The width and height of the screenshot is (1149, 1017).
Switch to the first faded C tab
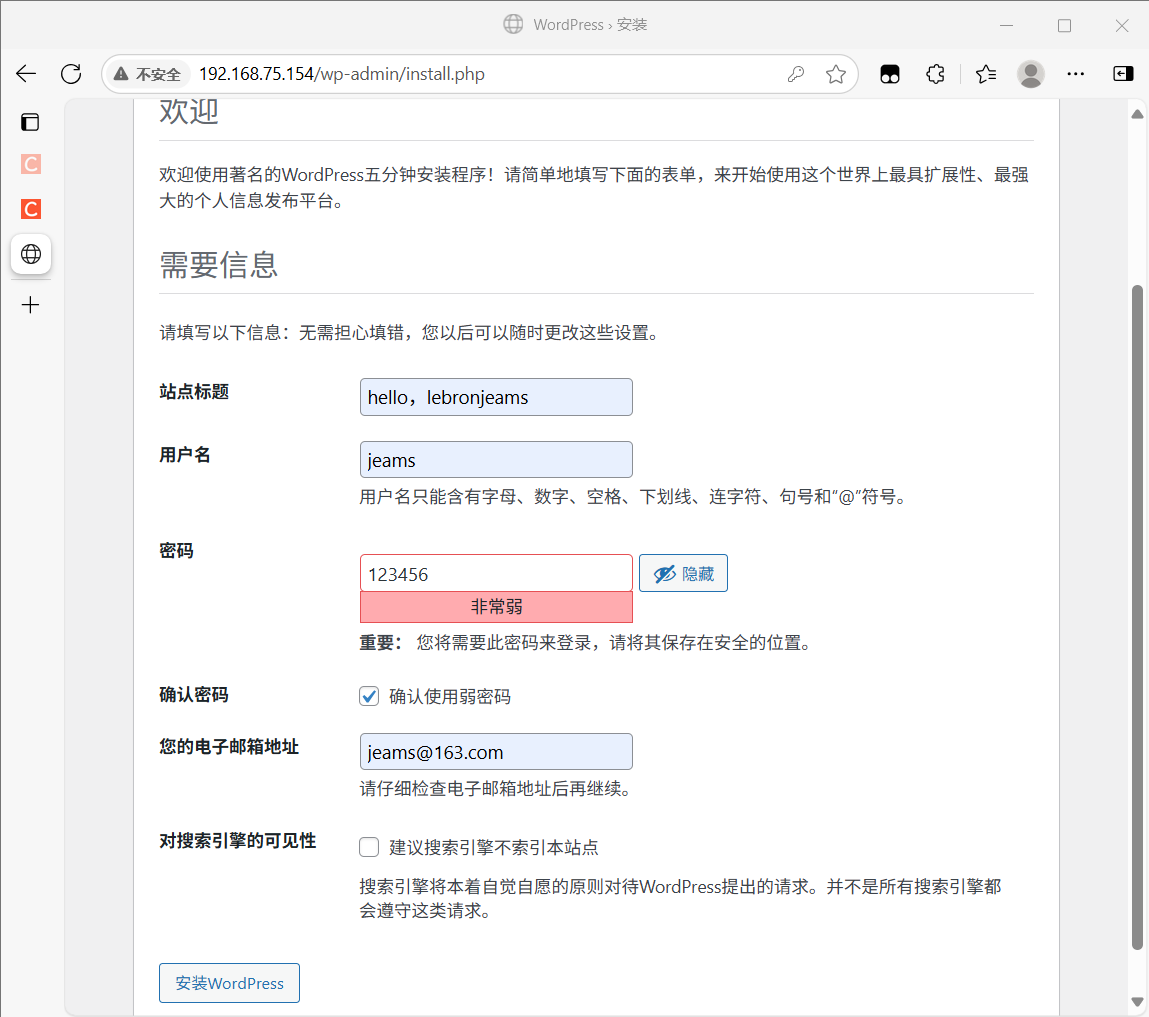coord(31,164)
